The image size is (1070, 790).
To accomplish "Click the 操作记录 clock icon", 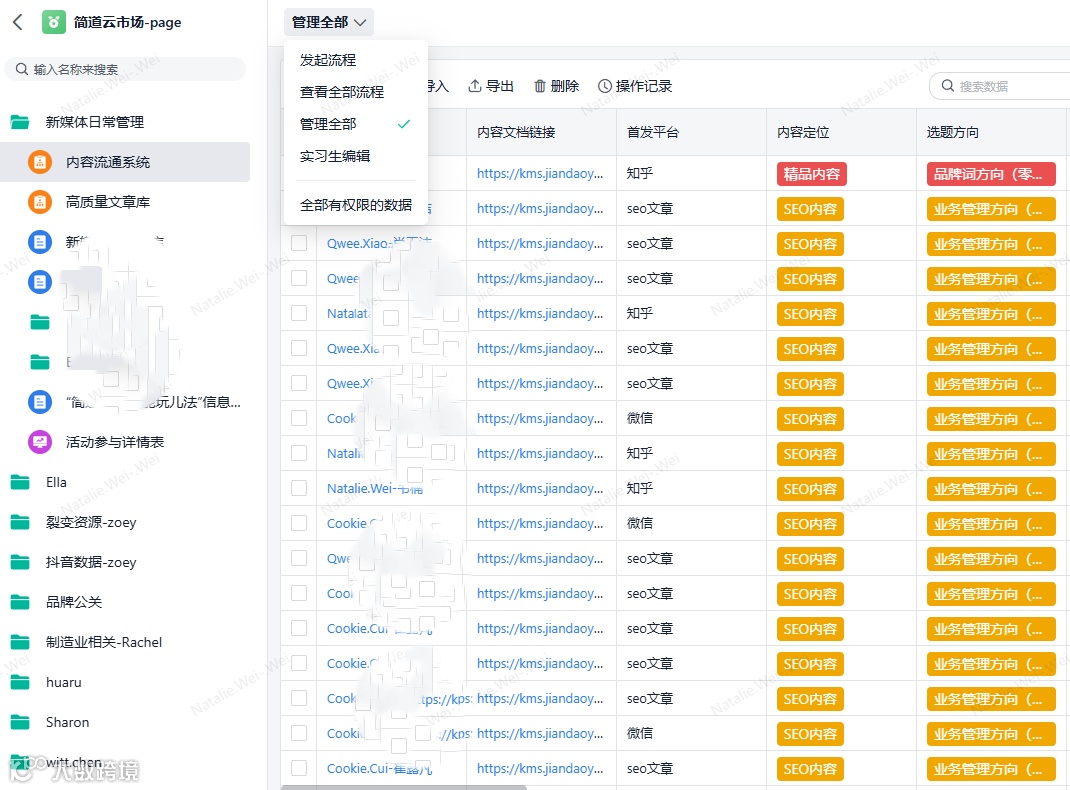I will click(x=605, y=86).
